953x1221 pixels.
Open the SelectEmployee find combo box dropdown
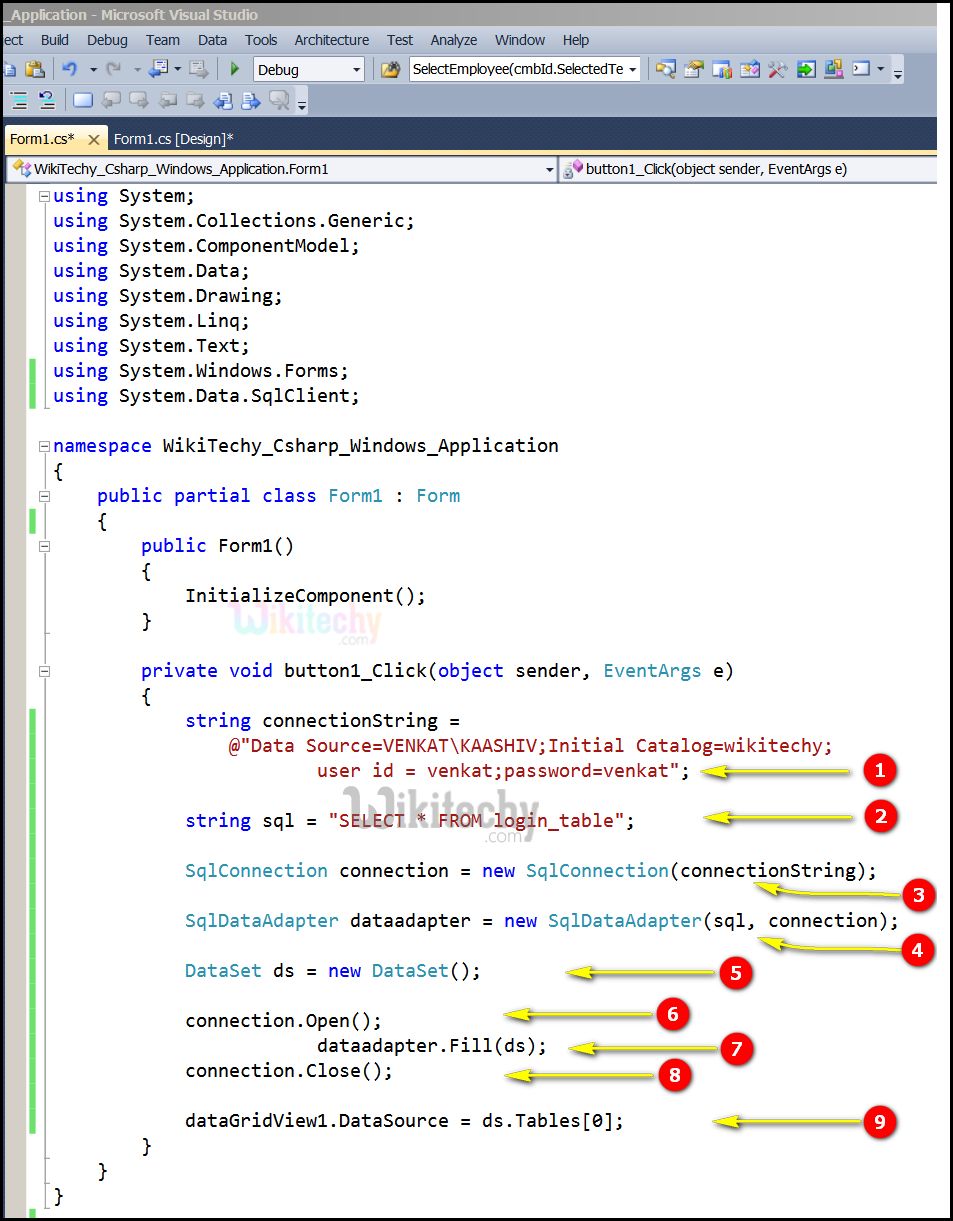click(633, 70)
